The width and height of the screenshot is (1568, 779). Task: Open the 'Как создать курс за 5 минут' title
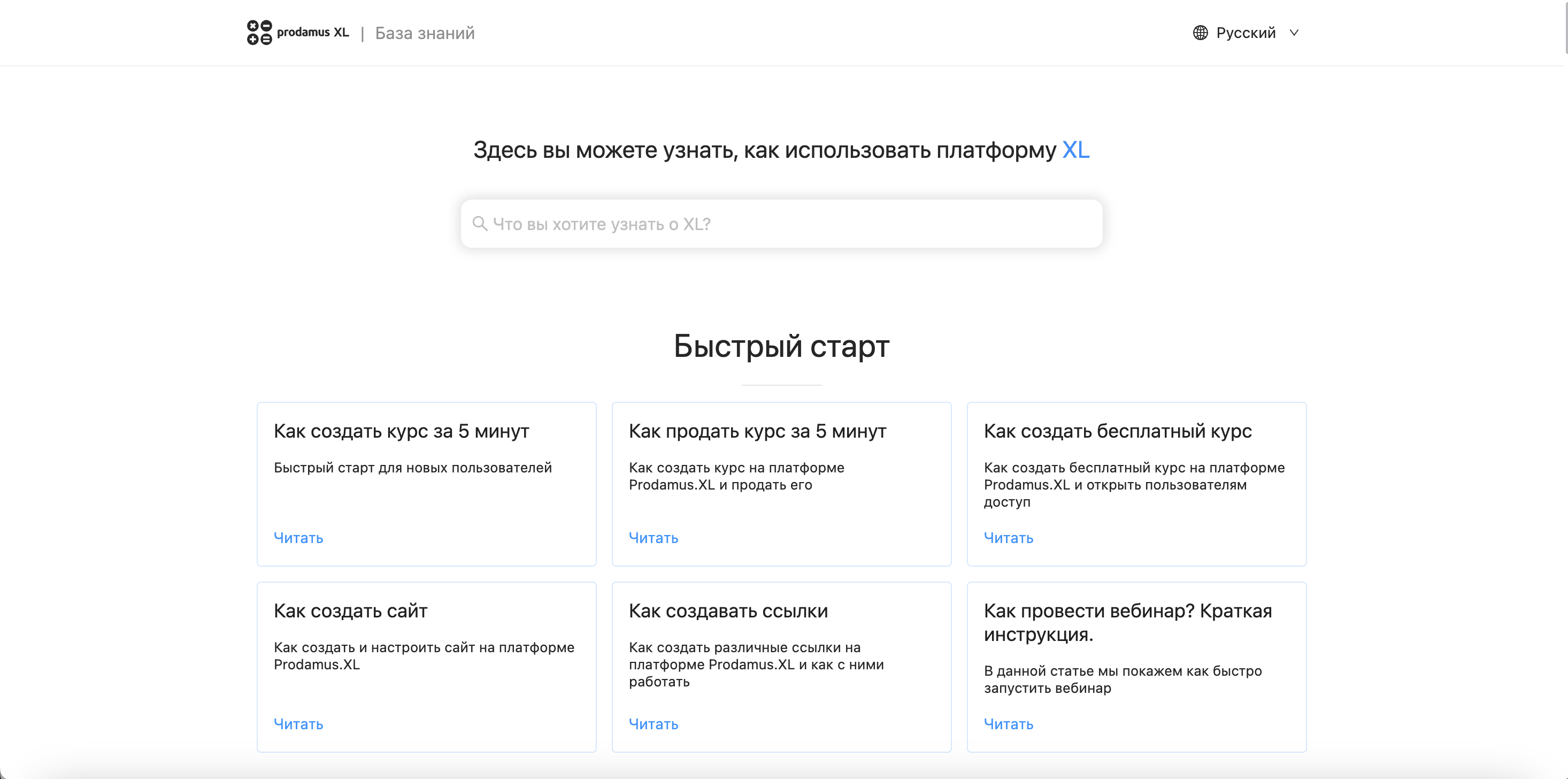coord(401,431)
